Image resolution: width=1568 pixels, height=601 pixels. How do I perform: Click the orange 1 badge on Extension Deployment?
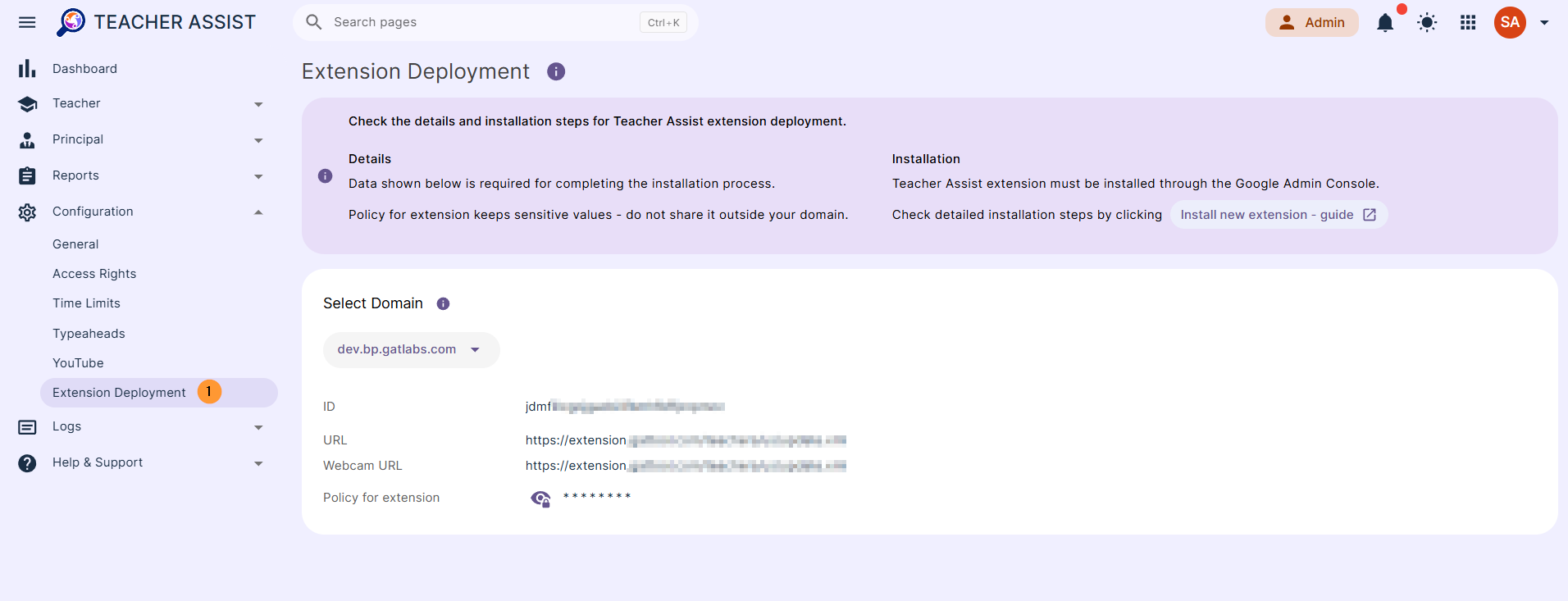pos(209,392)
